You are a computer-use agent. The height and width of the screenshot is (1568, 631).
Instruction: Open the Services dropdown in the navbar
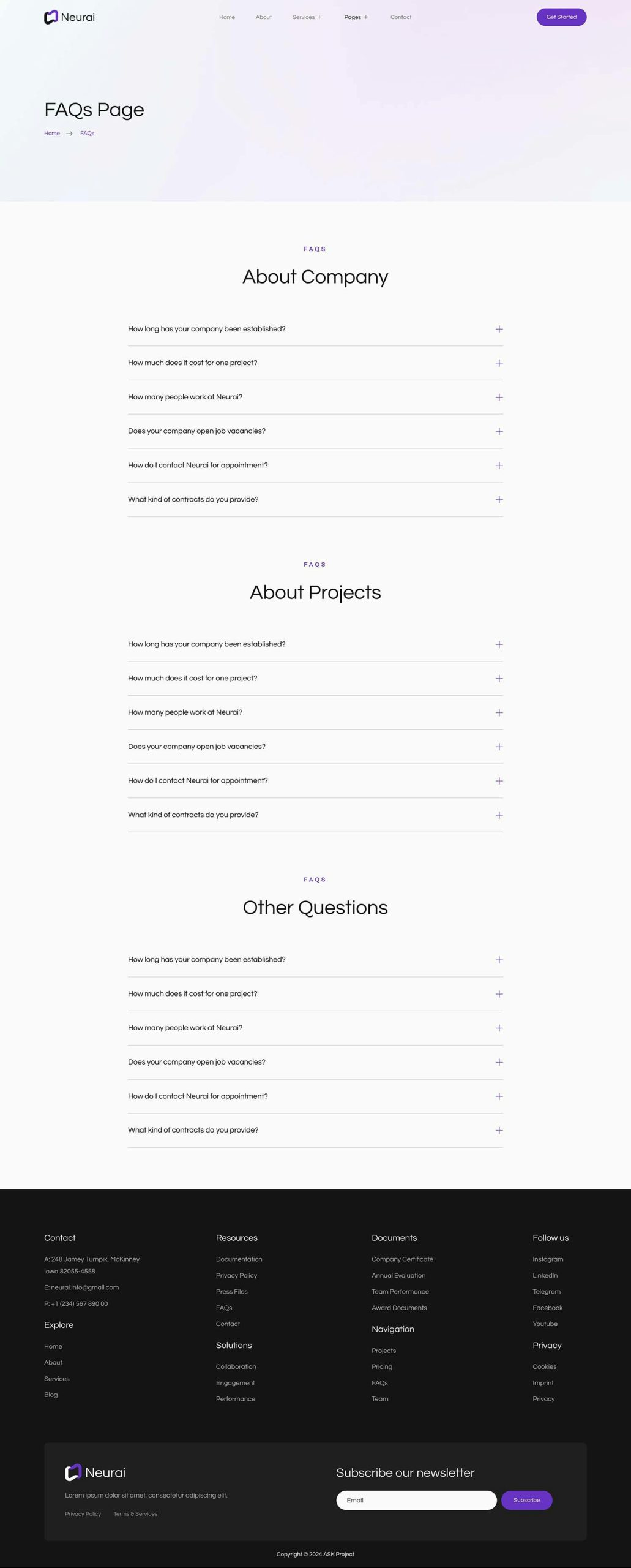point(307,17)
